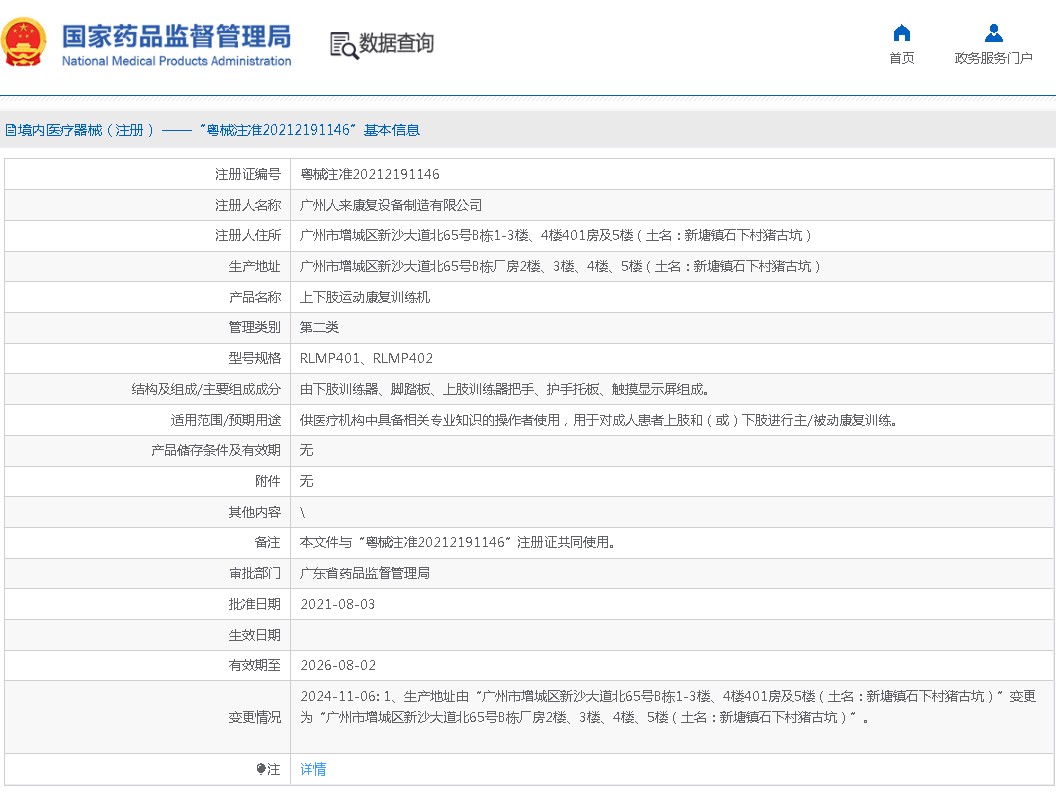Click the 管理类别 row label
This screenshot has height=792, width=1056.
254,328
